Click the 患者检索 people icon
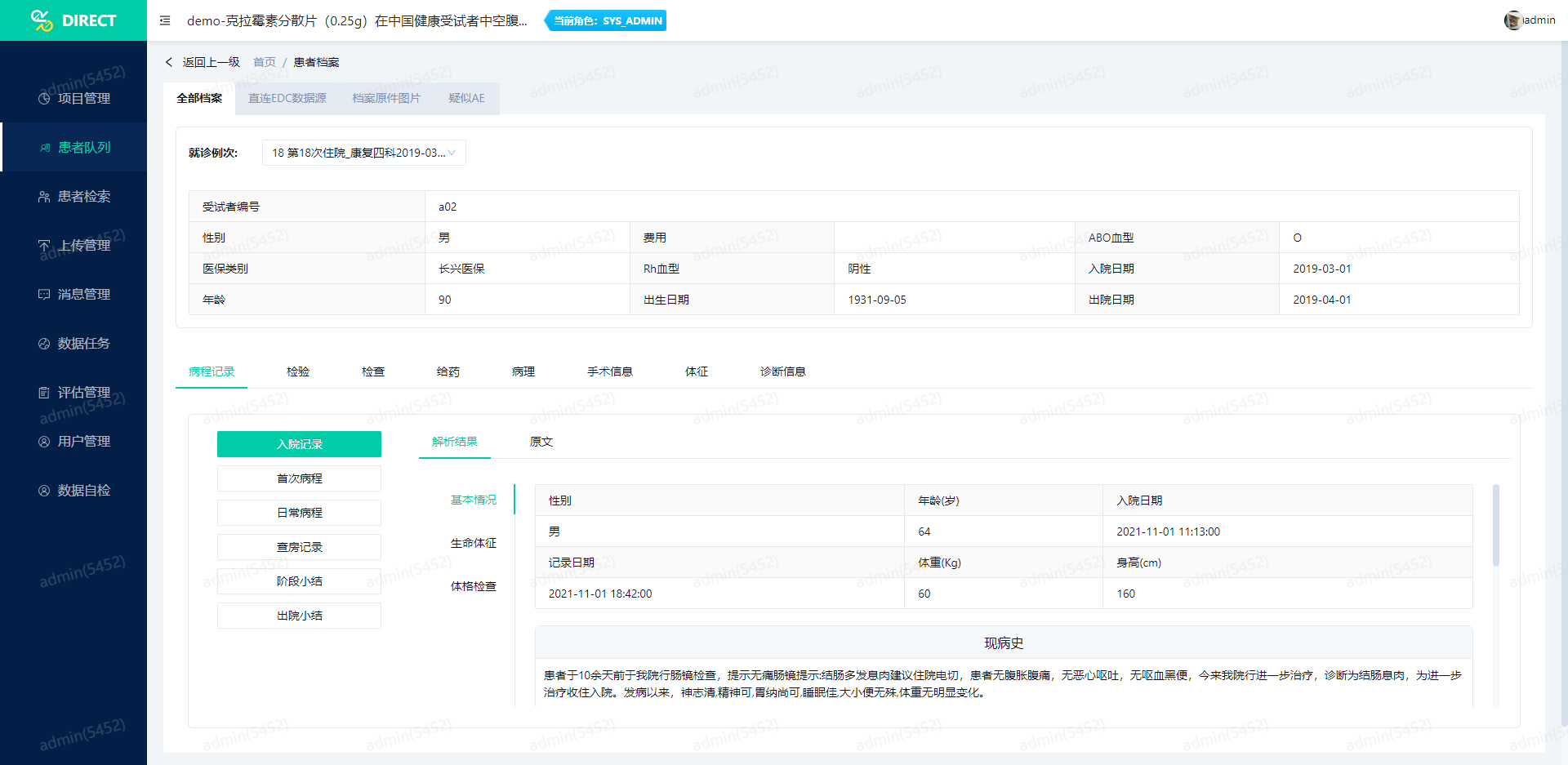 tap(44, 197)
